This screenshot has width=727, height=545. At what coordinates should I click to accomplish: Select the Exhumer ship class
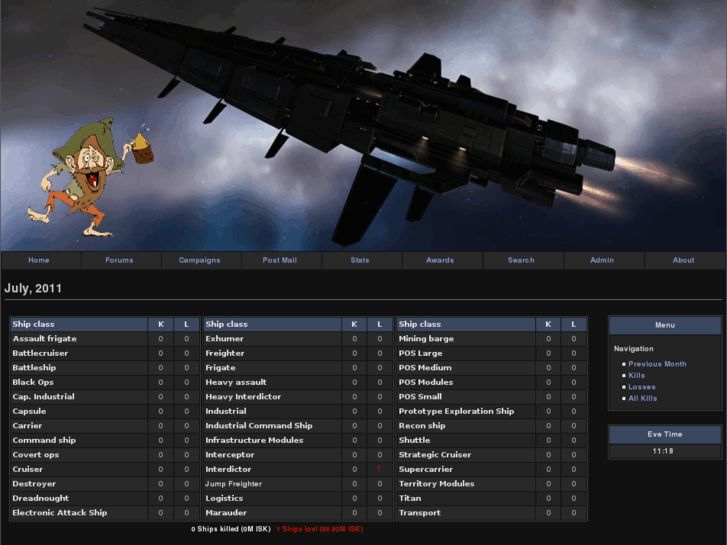(224, 339)
